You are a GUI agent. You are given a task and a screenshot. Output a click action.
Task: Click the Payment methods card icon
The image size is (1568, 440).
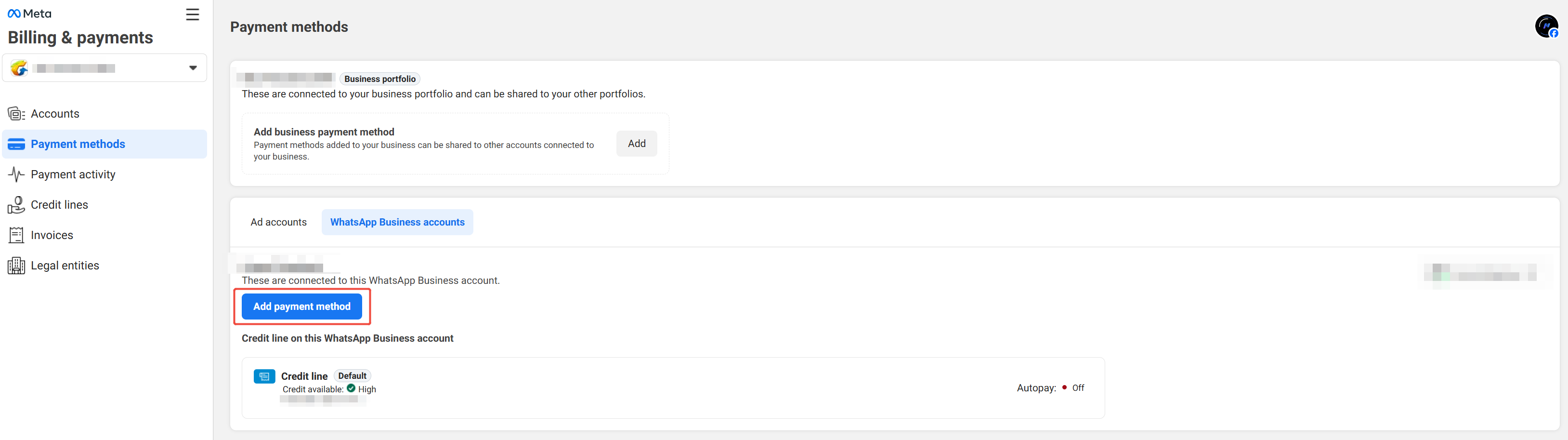tap(16, 145)
